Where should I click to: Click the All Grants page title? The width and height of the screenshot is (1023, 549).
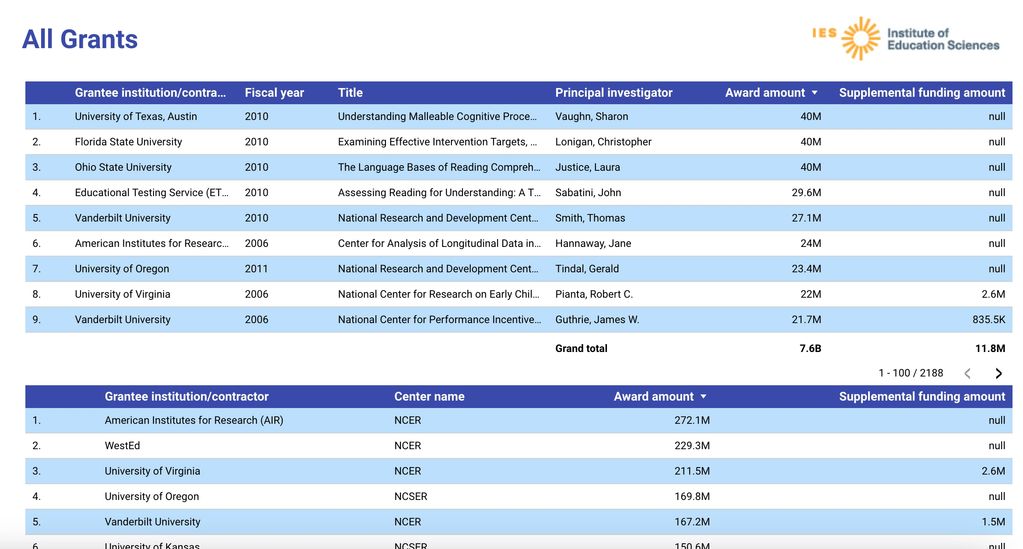point(80,39)
